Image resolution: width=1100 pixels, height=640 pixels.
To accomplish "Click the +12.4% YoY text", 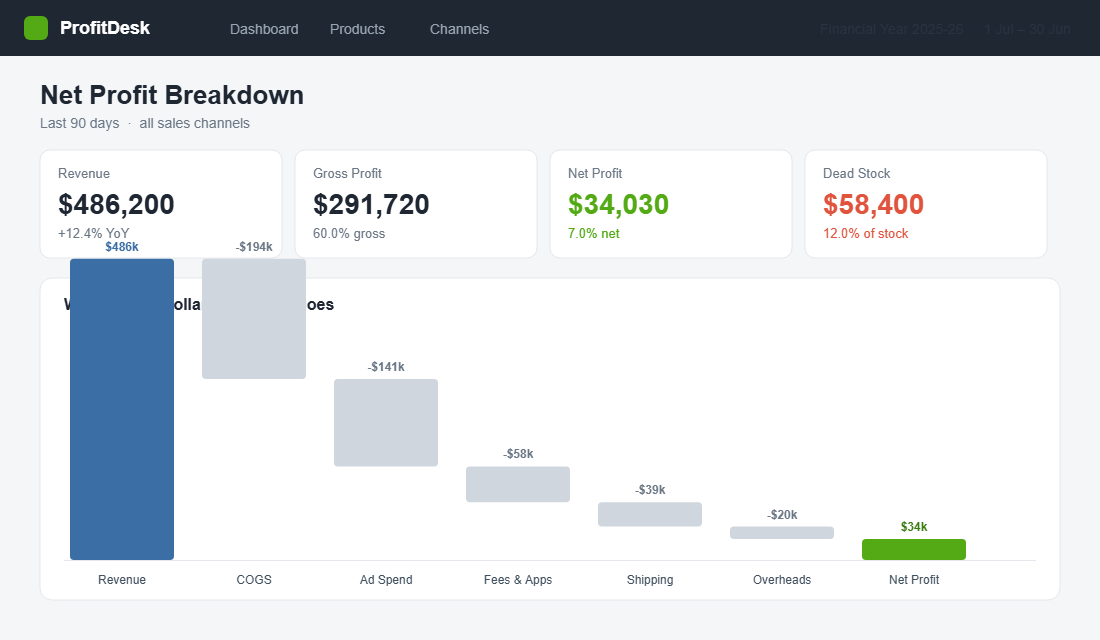I will pyautogui.click(x=93, y=233).
